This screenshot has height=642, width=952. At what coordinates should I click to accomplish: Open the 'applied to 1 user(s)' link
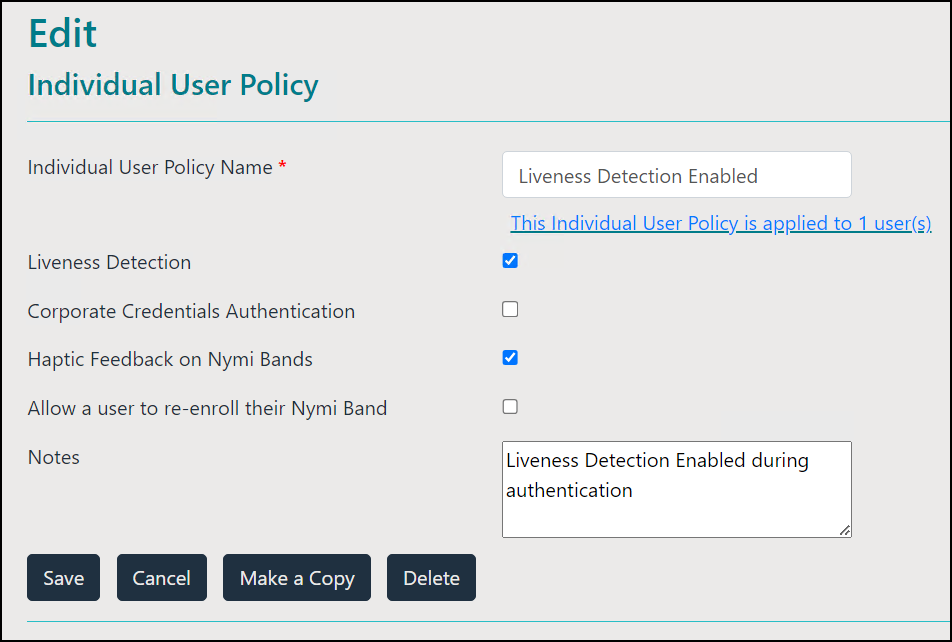pos(721,224)
